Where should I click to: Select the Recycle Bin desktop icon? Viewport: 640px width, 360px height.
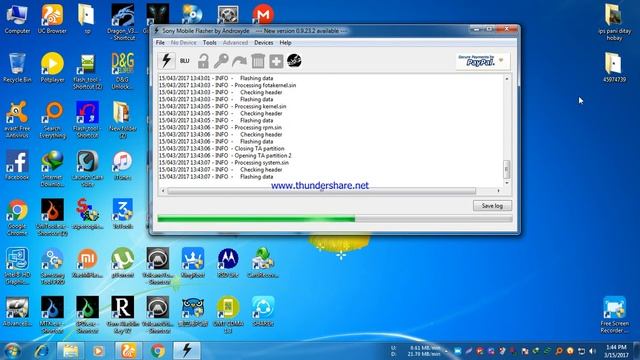click(17, 68)
